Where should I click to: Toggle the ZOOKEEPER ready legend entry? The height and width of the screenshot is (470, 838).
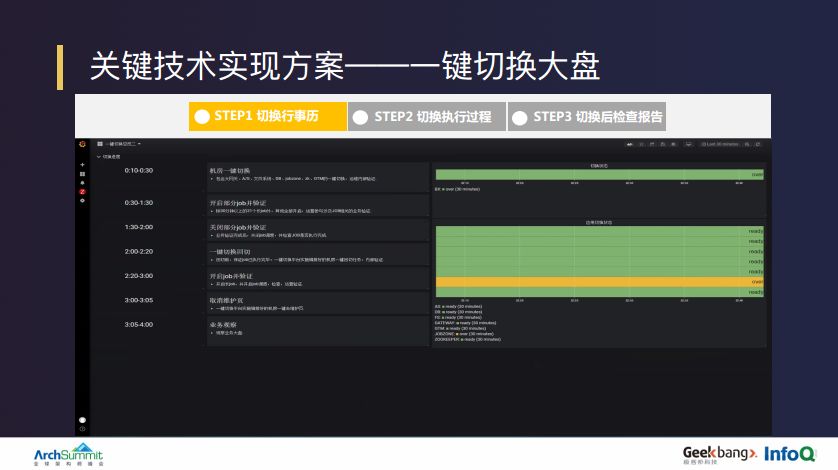coord(468,339)
